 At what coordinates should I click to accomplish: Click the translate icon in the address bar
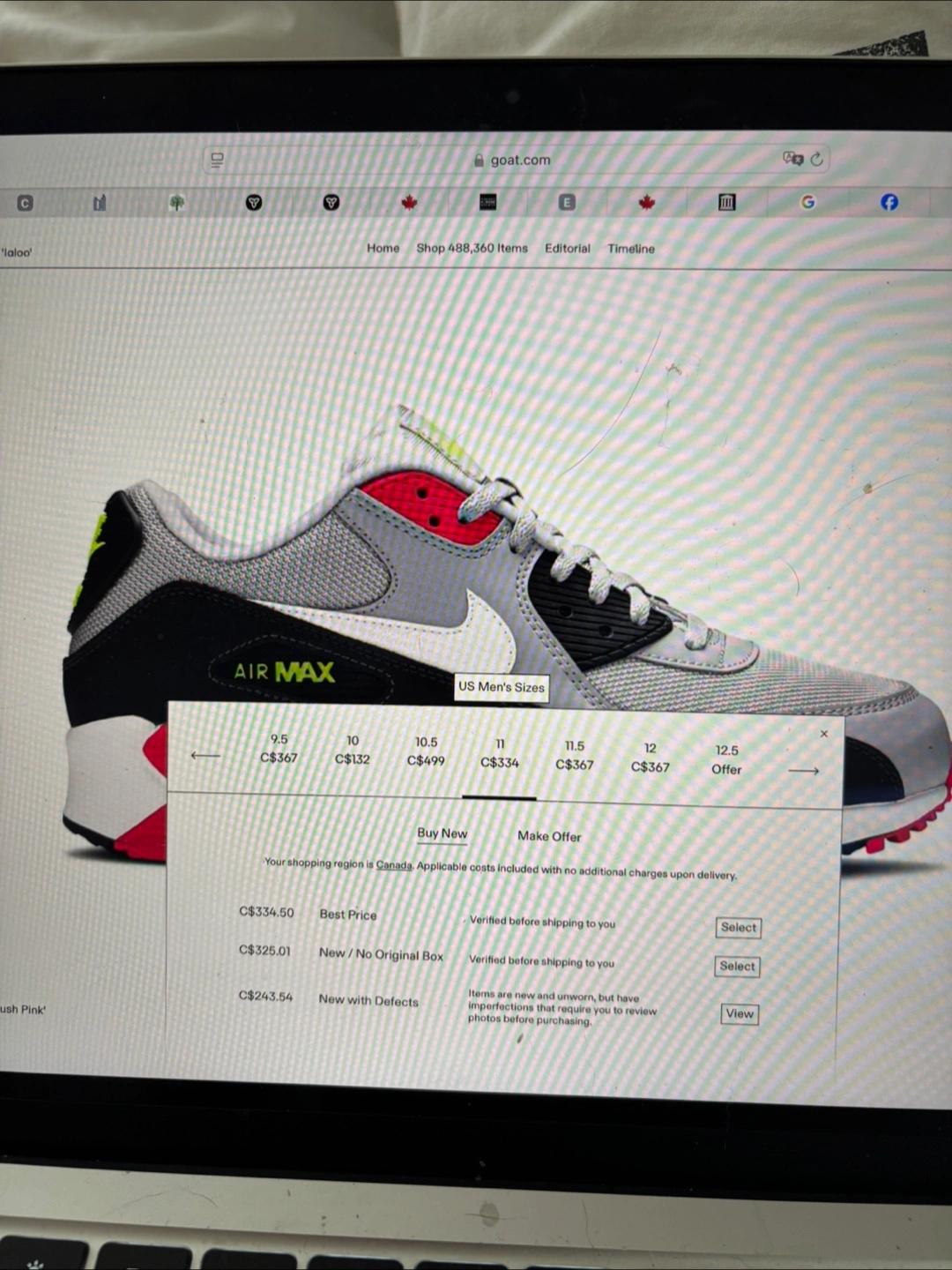792,159
